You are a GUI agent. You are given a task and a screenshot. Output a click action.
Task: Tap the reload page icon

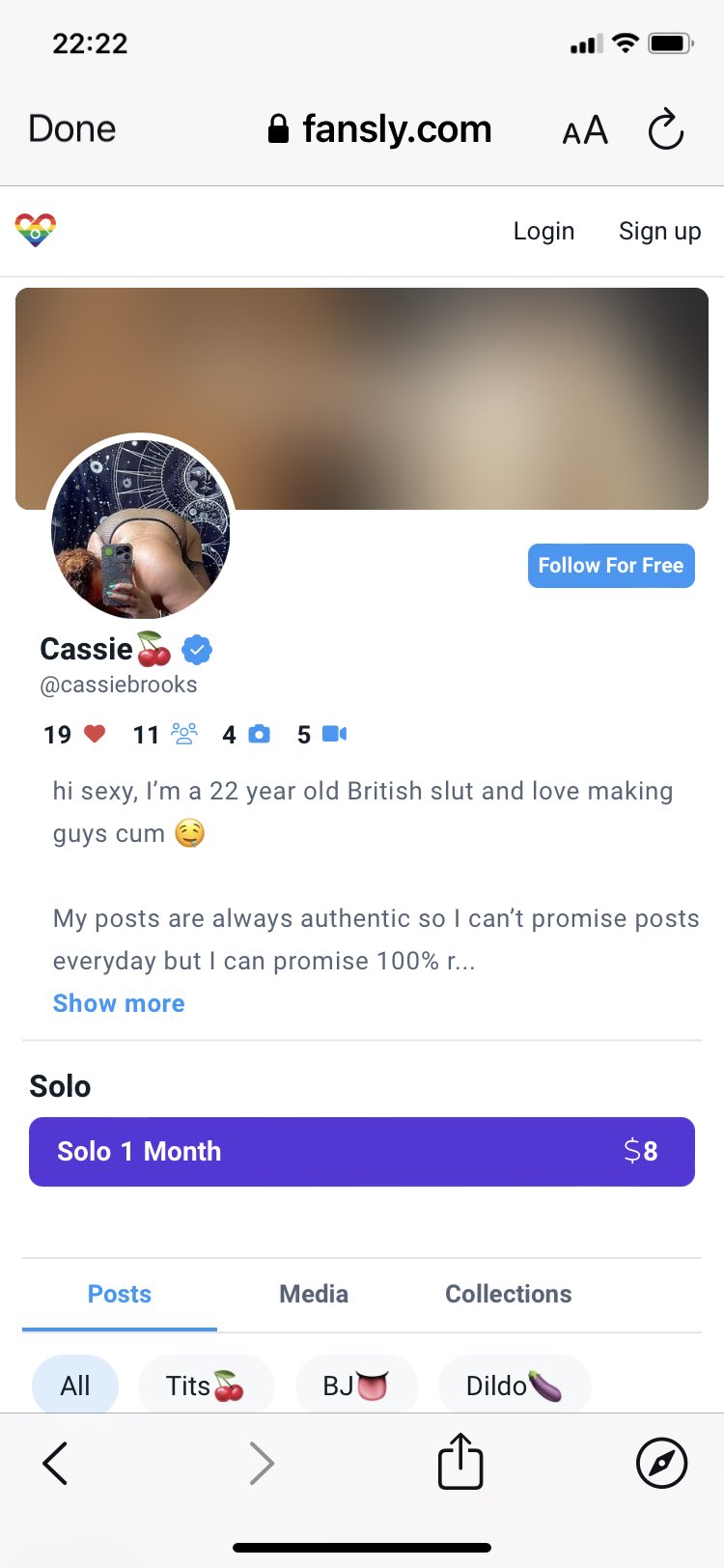click(x=665, y=129)
